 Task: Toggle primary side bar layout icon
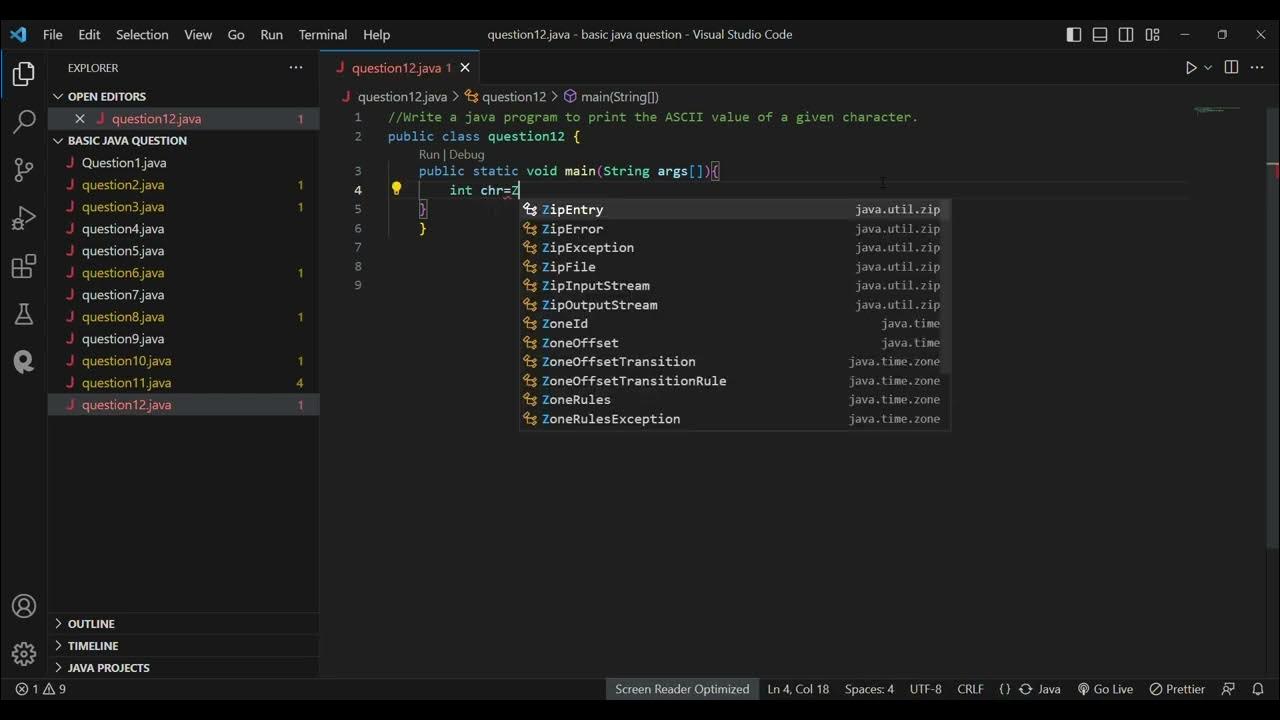point(1074,34)
